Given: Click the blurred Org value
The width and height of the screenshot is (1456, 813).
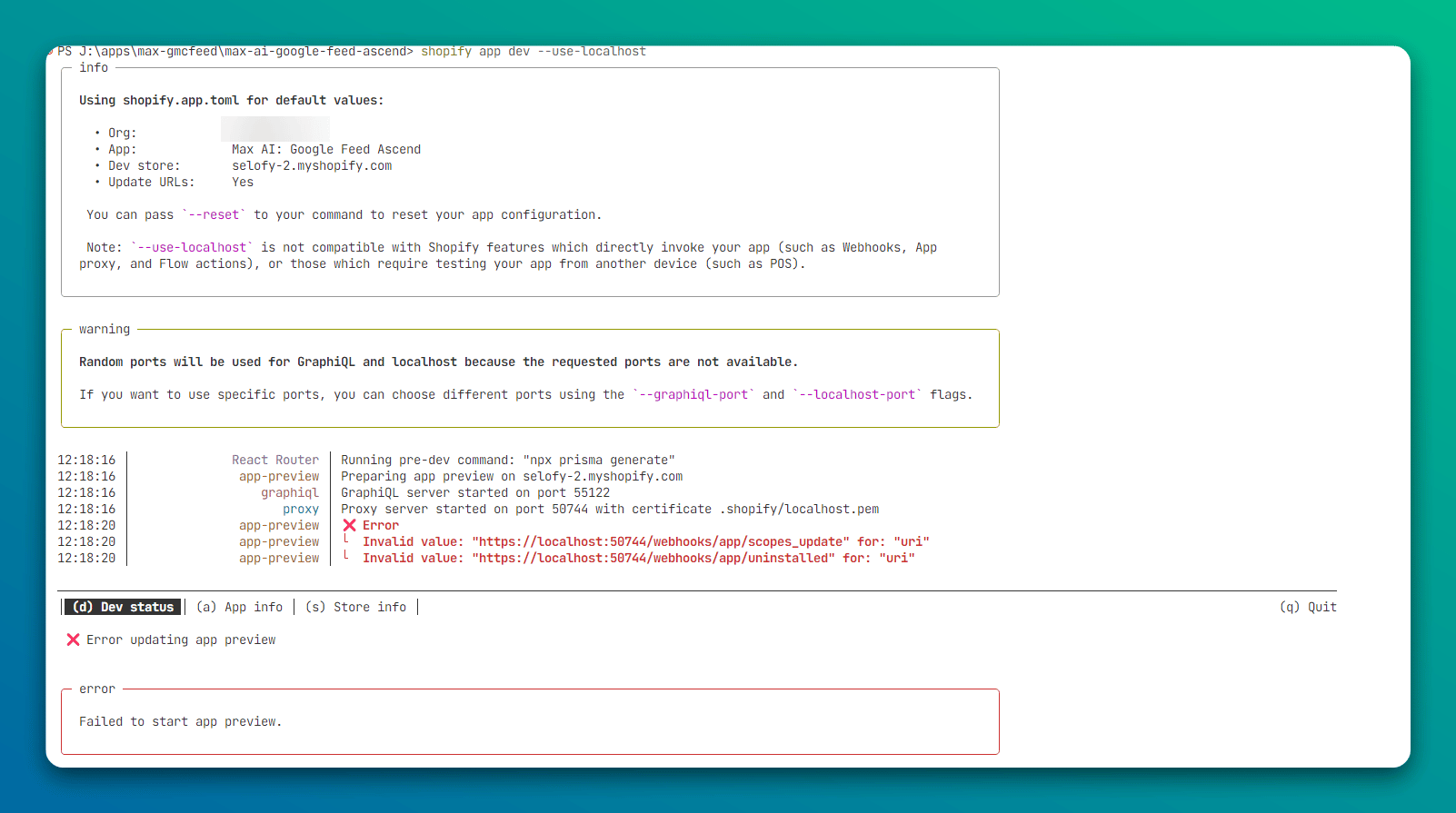Looking at the screenshot, I should pos(274,130).
